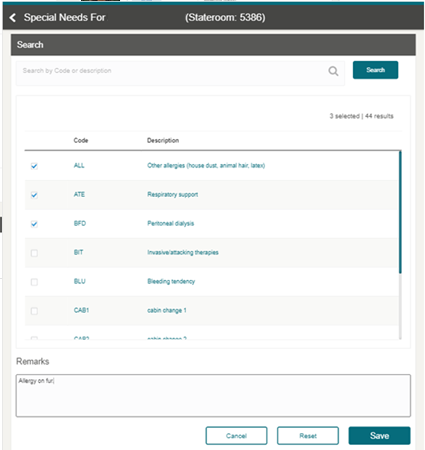Check the BLU Bleeding tendency checkbox

tap(34, 282)
